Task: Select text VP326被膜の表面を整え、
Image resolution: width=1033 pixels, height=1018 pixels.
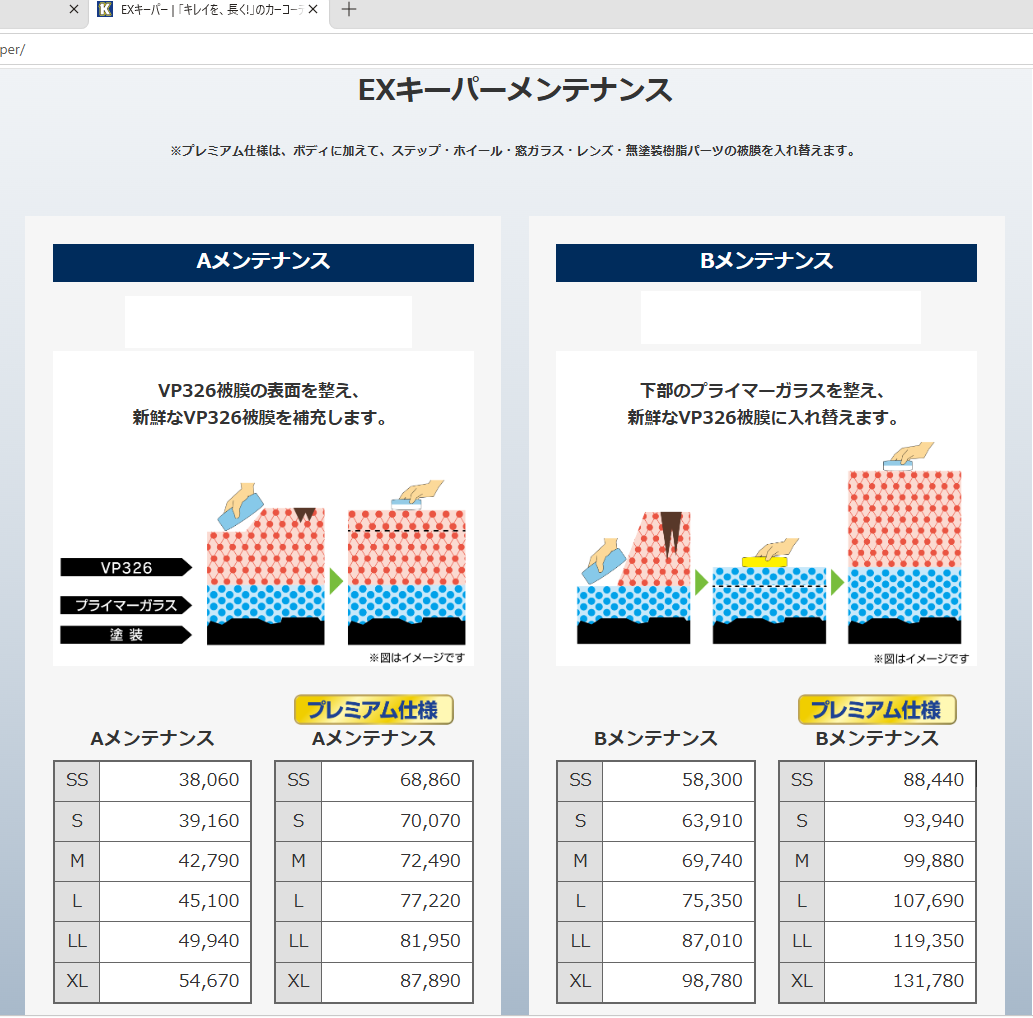Action: tap(258, 391)
